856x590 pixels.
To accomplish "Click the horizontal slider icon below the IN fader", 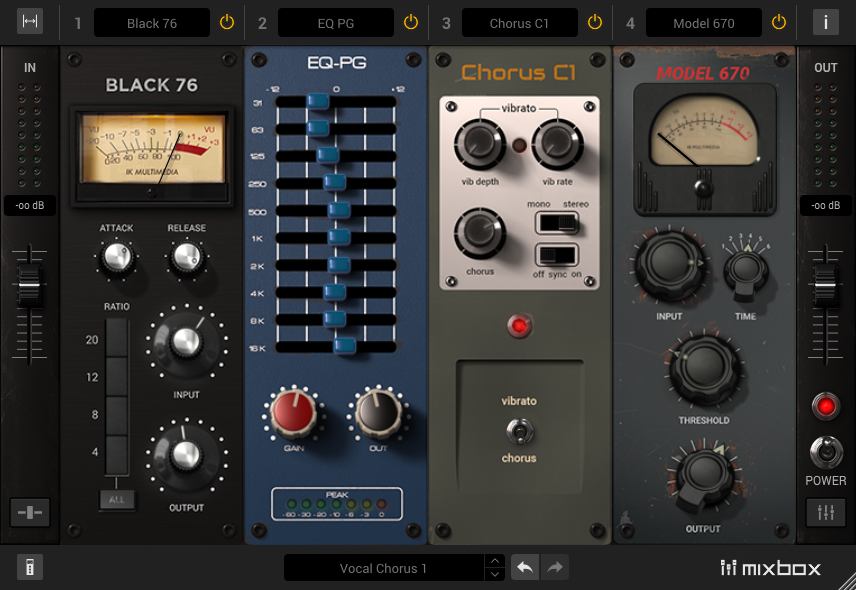I will click(30, 512).
